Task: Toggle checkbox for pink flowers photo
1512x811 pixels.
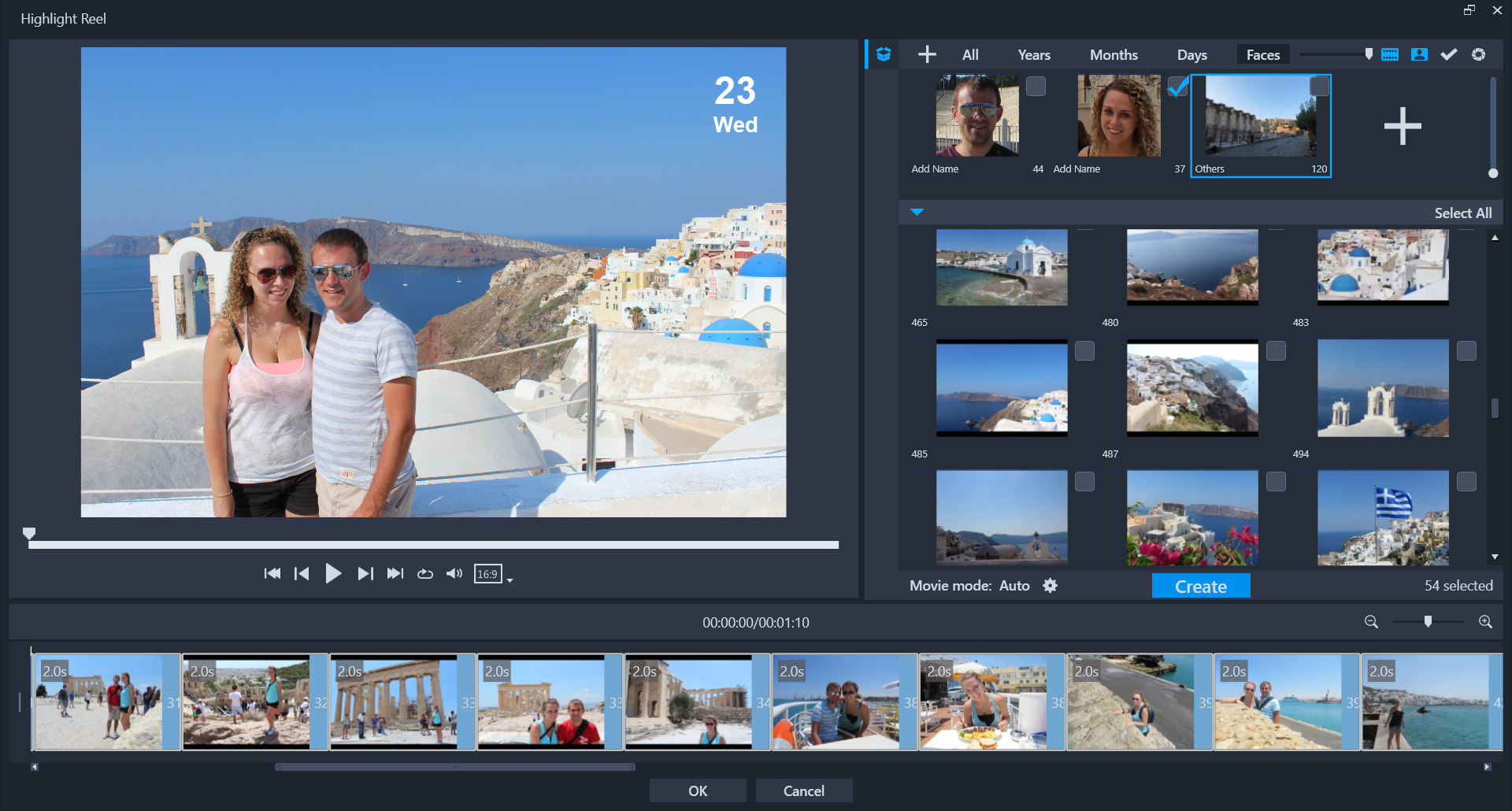Action: [1276, 481]
